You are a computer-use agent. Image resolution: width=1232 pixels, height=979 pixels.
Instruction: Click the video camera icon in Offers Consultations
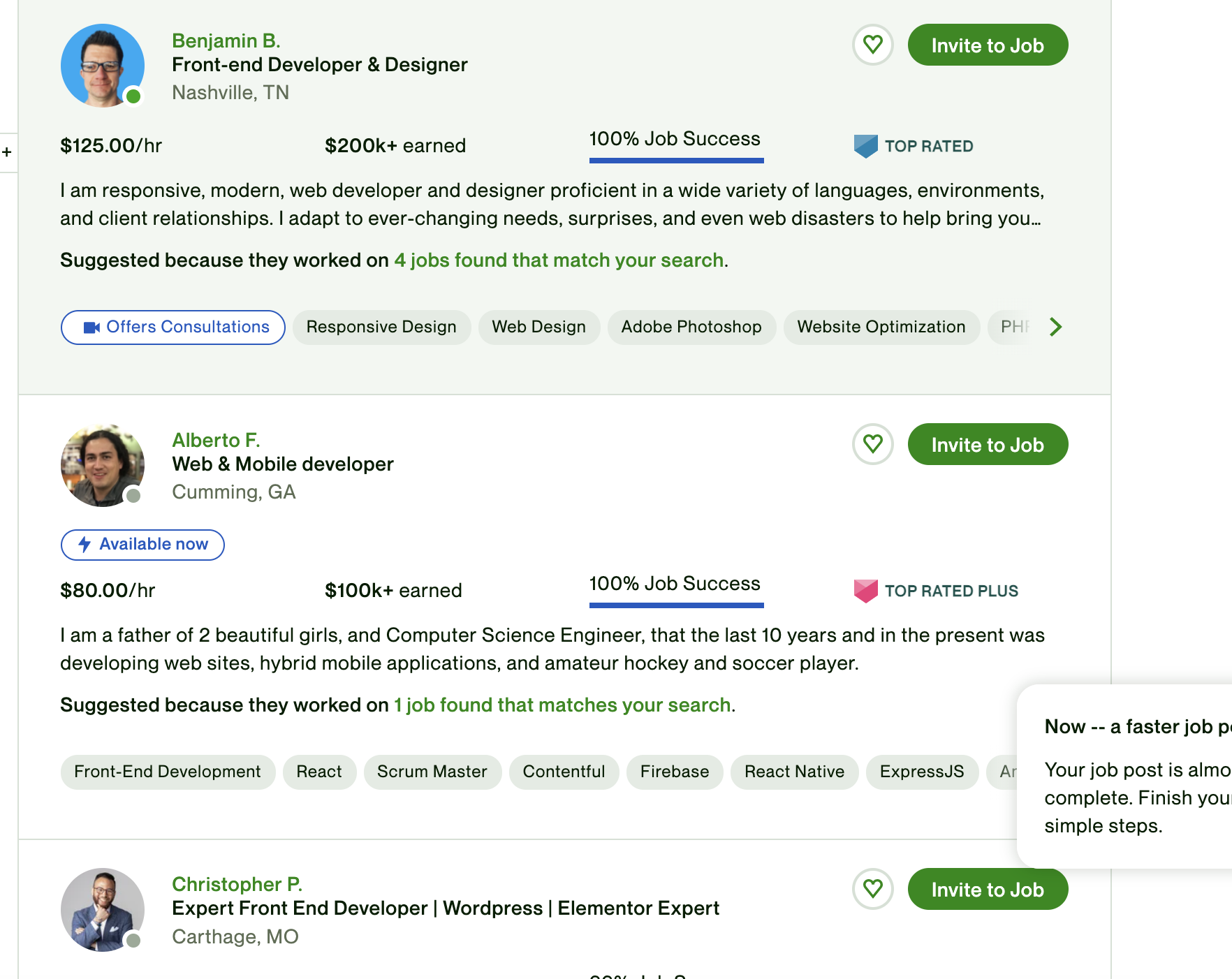coord(91,327)
